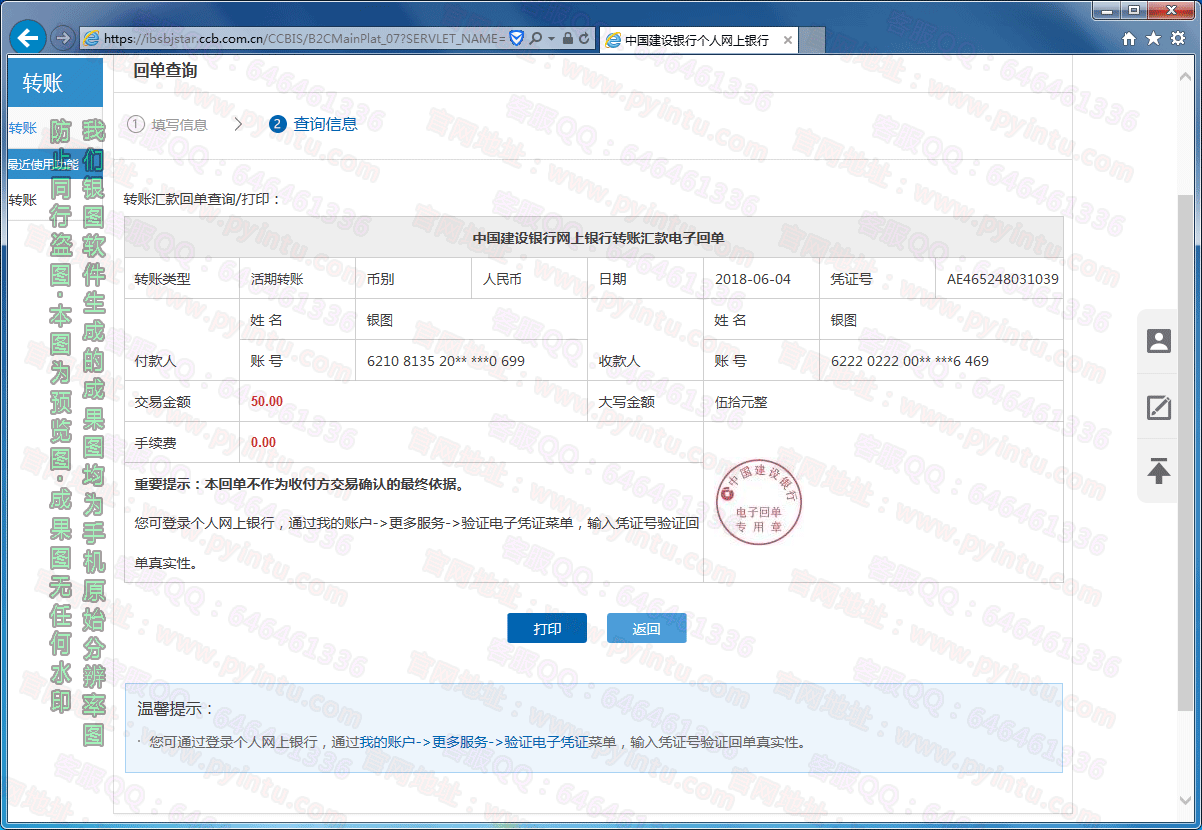Click the 打印 print button
The width and height of the screenshot is (1202, 830).
pos(547,629)
